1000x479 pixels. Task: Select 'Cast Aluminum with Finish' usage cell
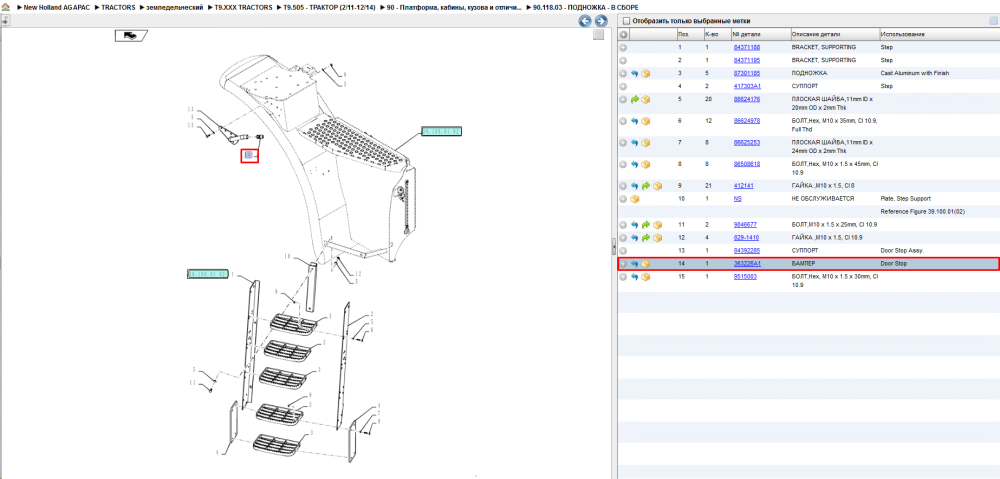pos(915,73)
